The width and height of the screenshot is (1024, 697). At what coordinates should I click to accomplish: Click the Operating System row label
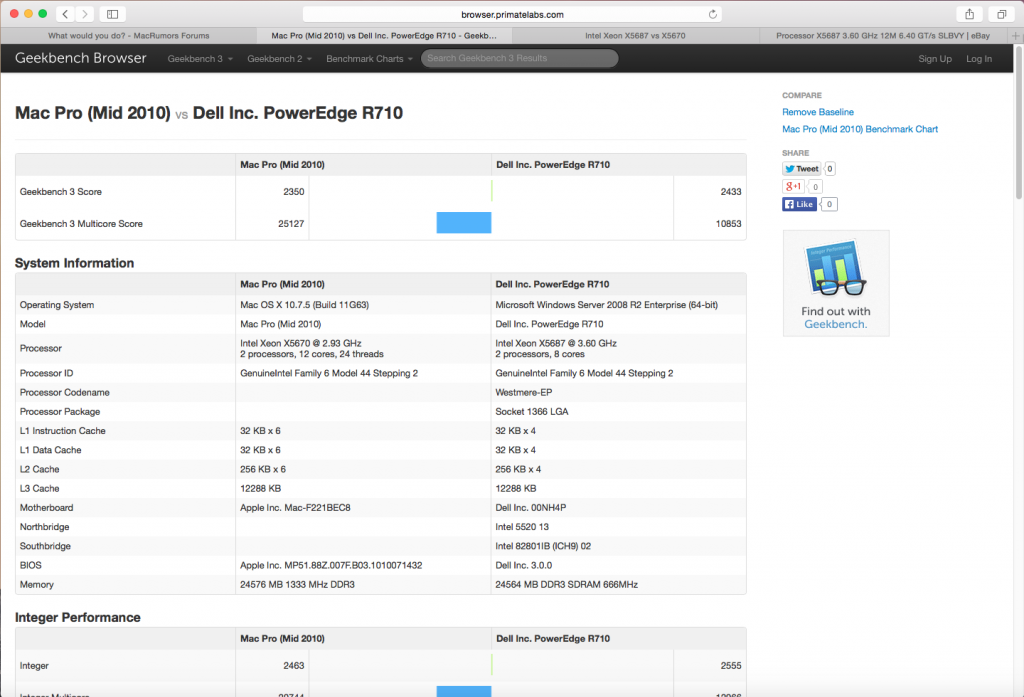57,305
